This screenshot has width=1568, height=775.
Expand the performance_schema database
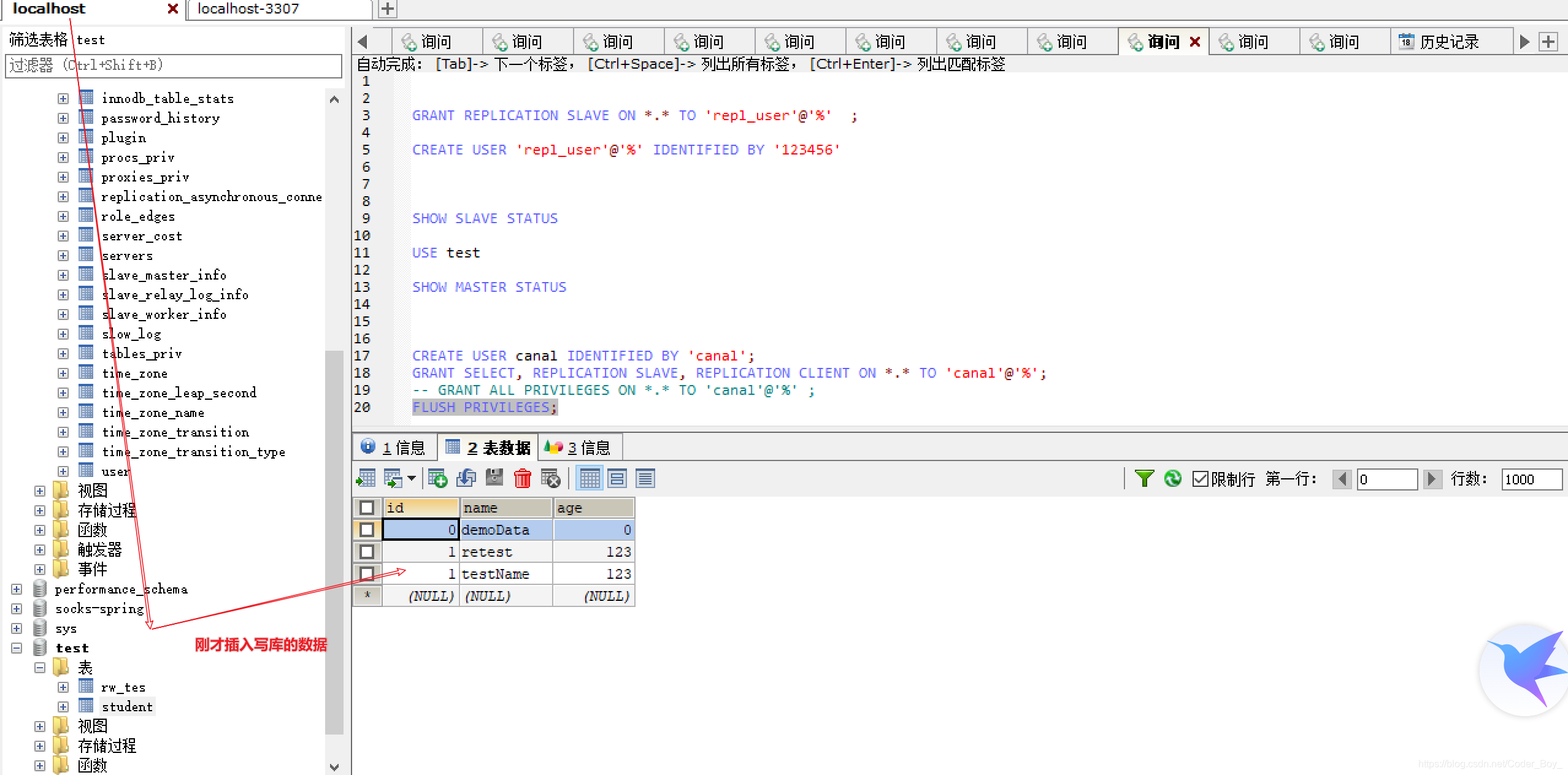(x=17, y=589)
